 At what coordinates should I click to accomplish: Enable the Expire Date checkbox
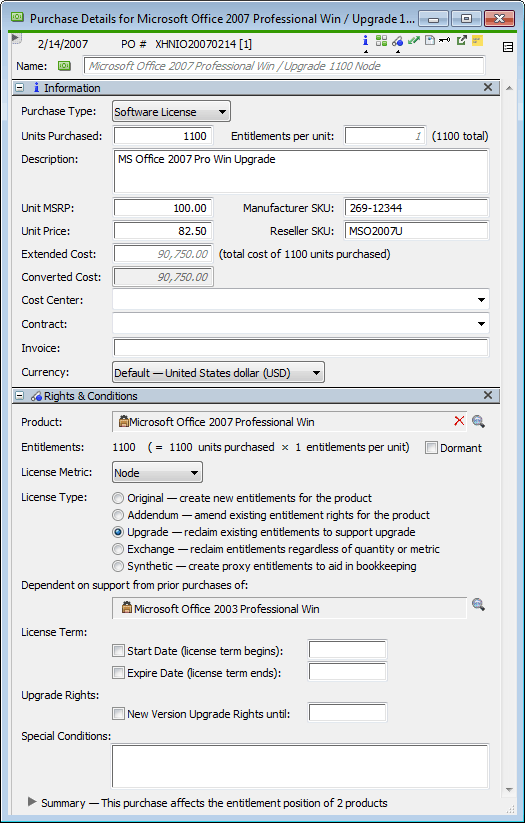[x=118, y=673]
